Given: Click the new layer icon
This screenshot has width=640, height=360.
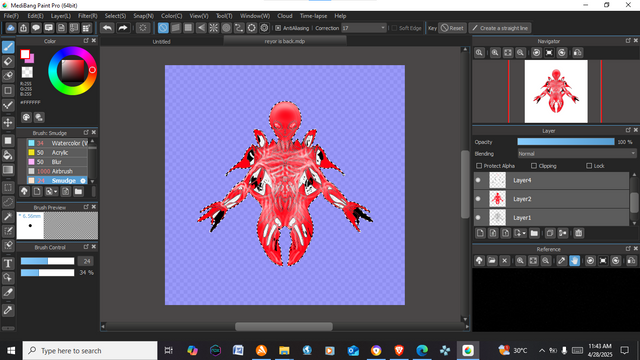Looking at the screenshot, I should 480,233.
